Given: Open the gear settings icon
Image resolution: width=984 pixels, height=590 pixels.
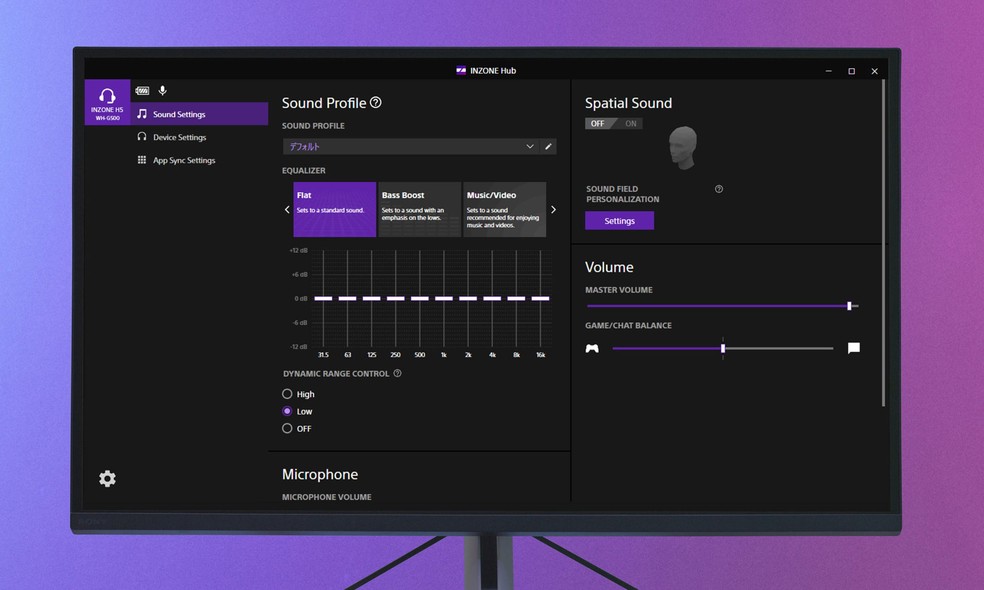Looking at the screenshot, I should (107, 478).
